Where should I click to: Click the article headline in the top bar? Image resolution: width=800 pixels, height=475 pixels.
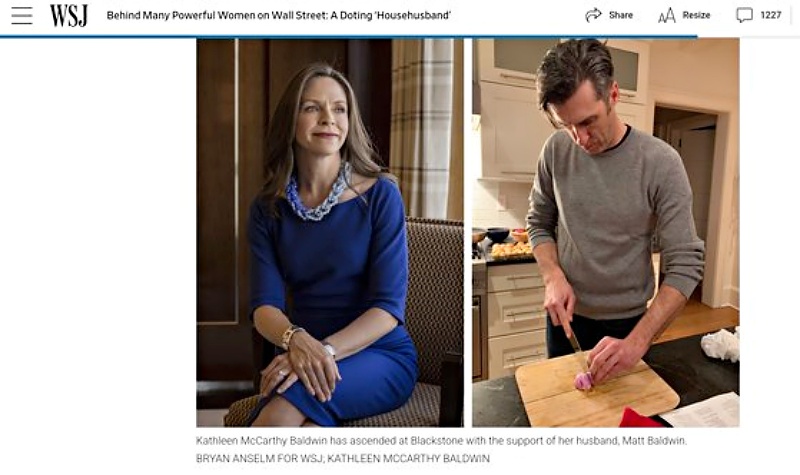tap(279, 15)
